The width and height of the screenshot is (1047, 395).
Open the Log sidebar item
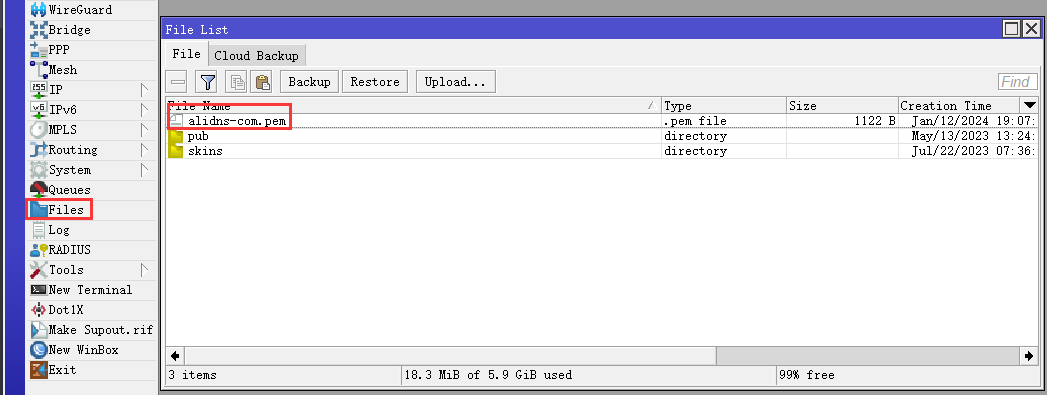(x=50, y=230)
